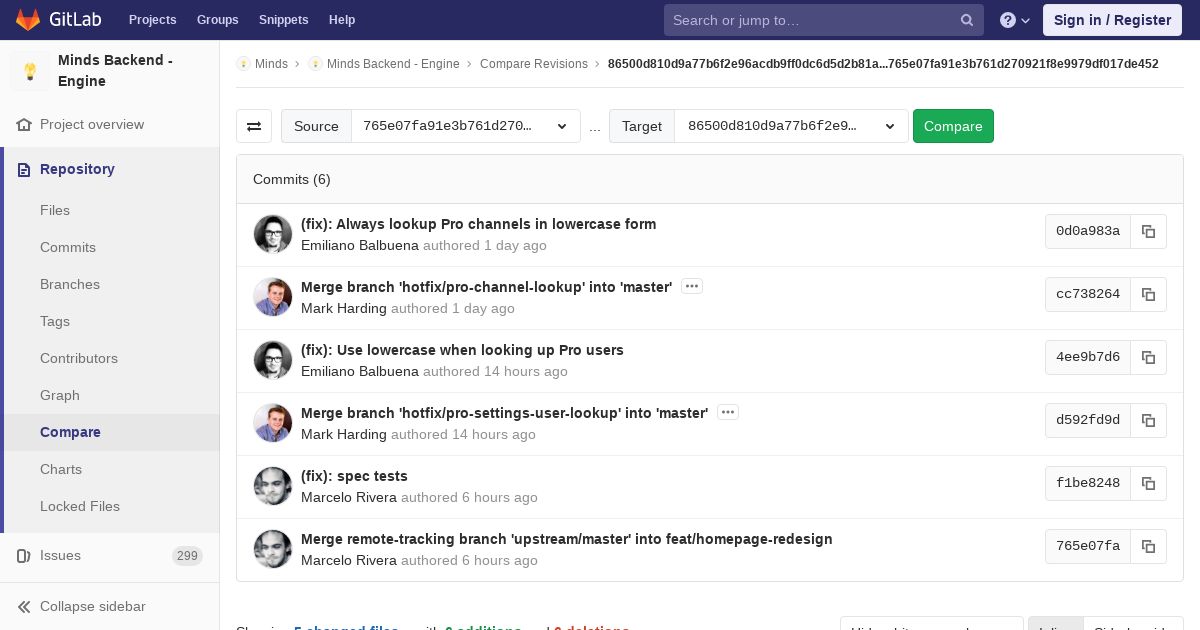
Task: Go to Branches in the sidebar
Action: pyautogui.click(x=70, y=284)
